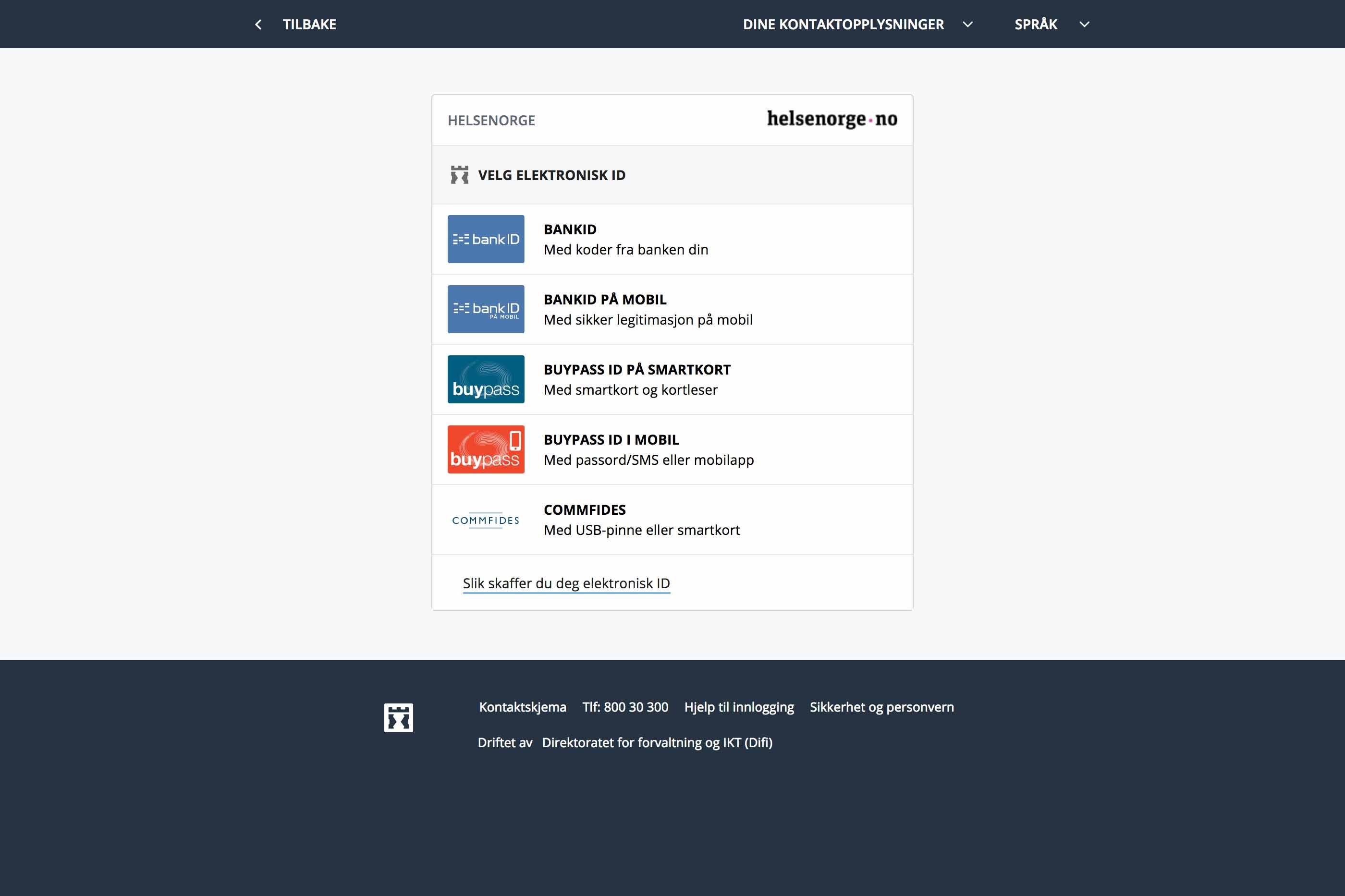
Task: Click the ID-porten footer logo
Action: [x=398, y=718]
